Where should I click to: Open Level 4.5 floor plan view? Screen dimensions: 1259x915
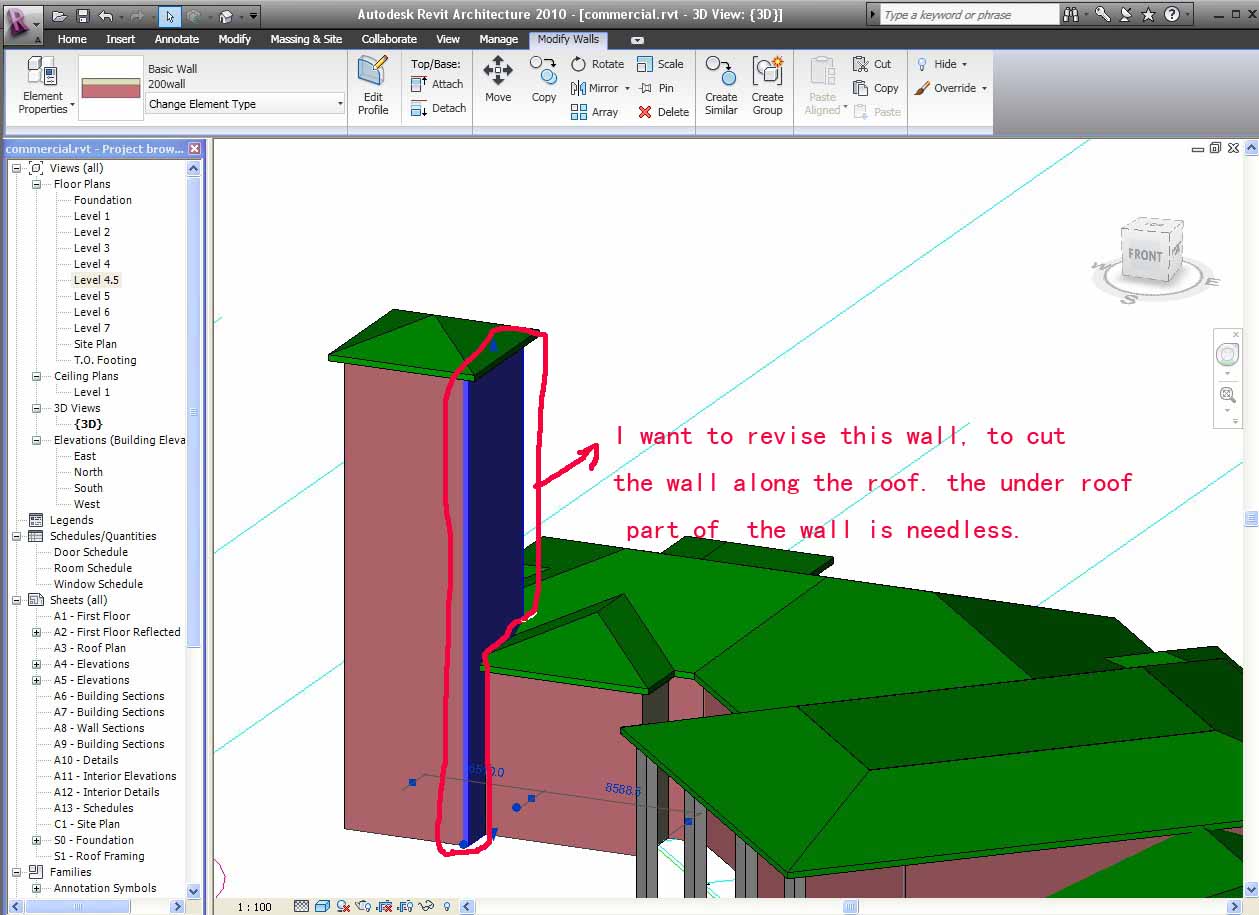96,280
